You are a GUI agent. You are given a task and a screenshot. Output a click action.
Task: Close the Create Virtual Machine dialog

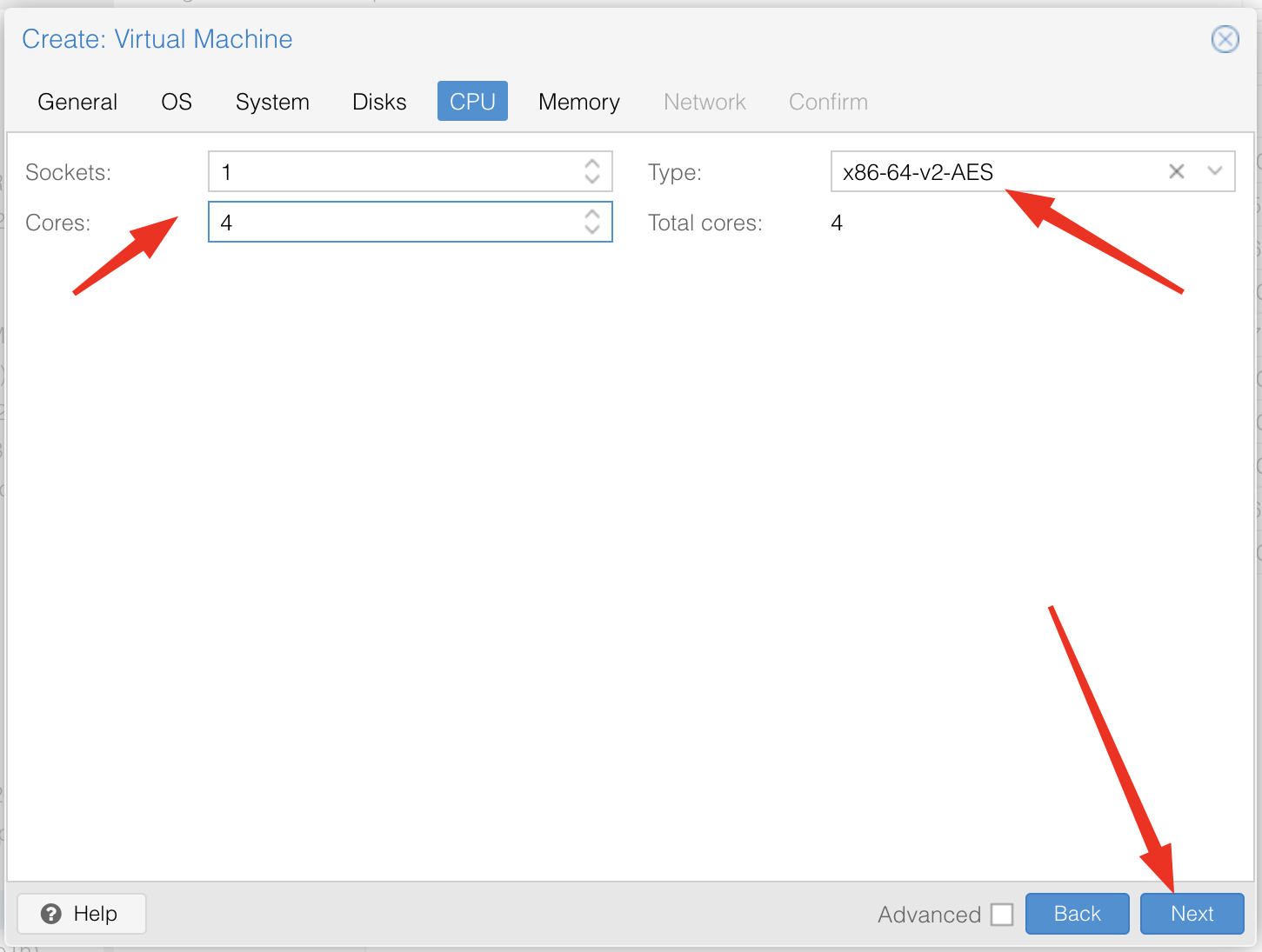[1225, 39]
